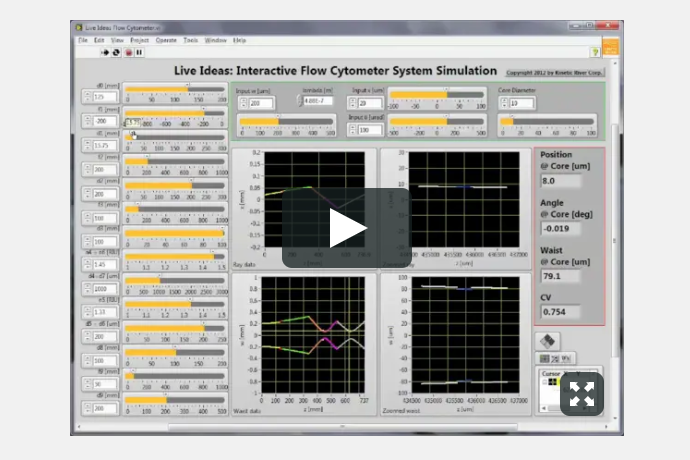Open the Operate menu
Viewport: 690px width, 460px height.
pos(166,40)
